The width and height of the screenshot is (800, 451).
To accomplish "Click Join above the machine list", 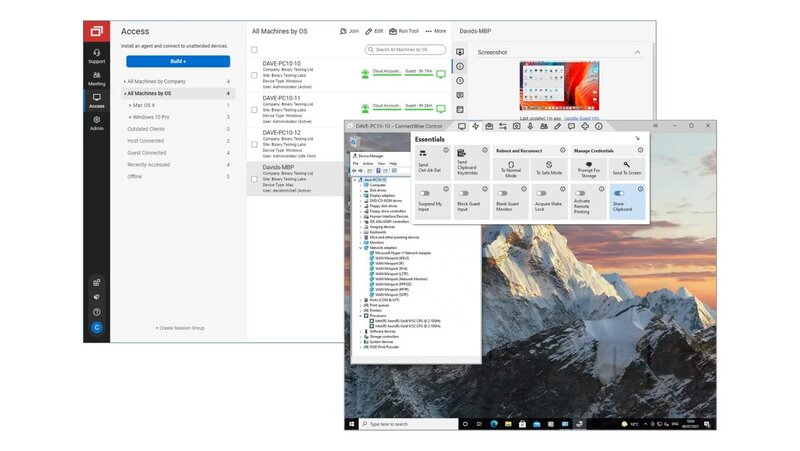I will click(x=349, y=31).
